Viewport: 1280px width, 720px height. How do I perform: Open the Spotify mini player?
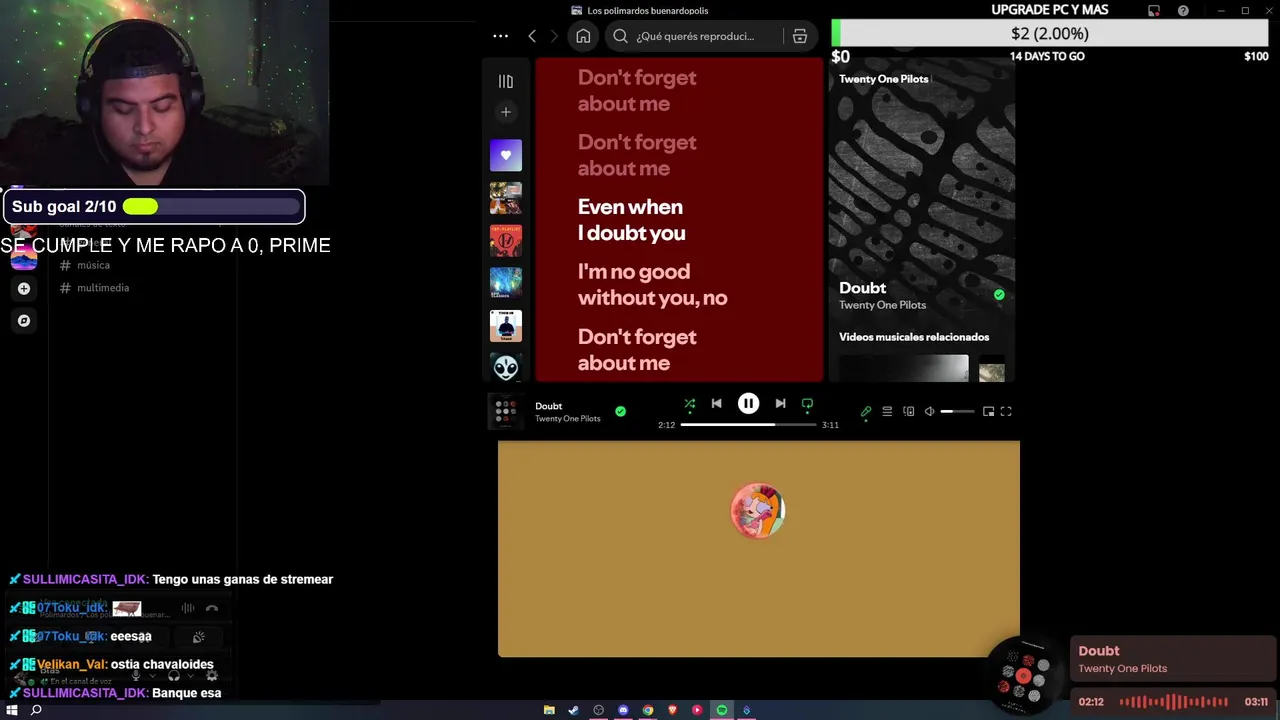point(988,411)
